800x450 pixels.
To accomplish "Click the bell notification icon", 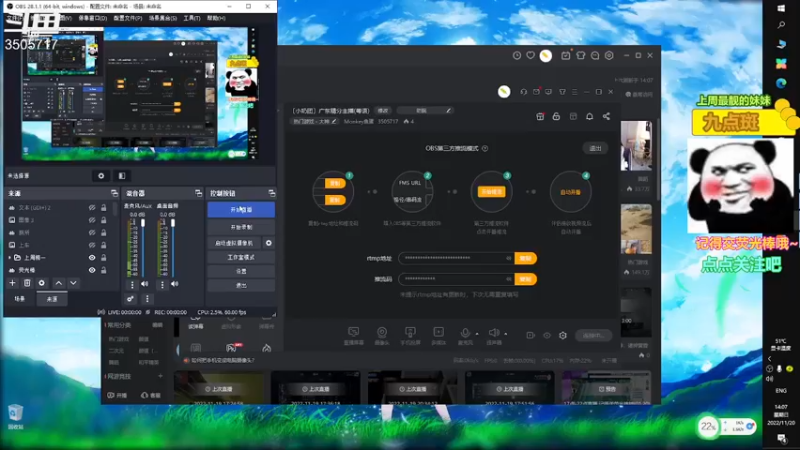I will tap(589, 117).
